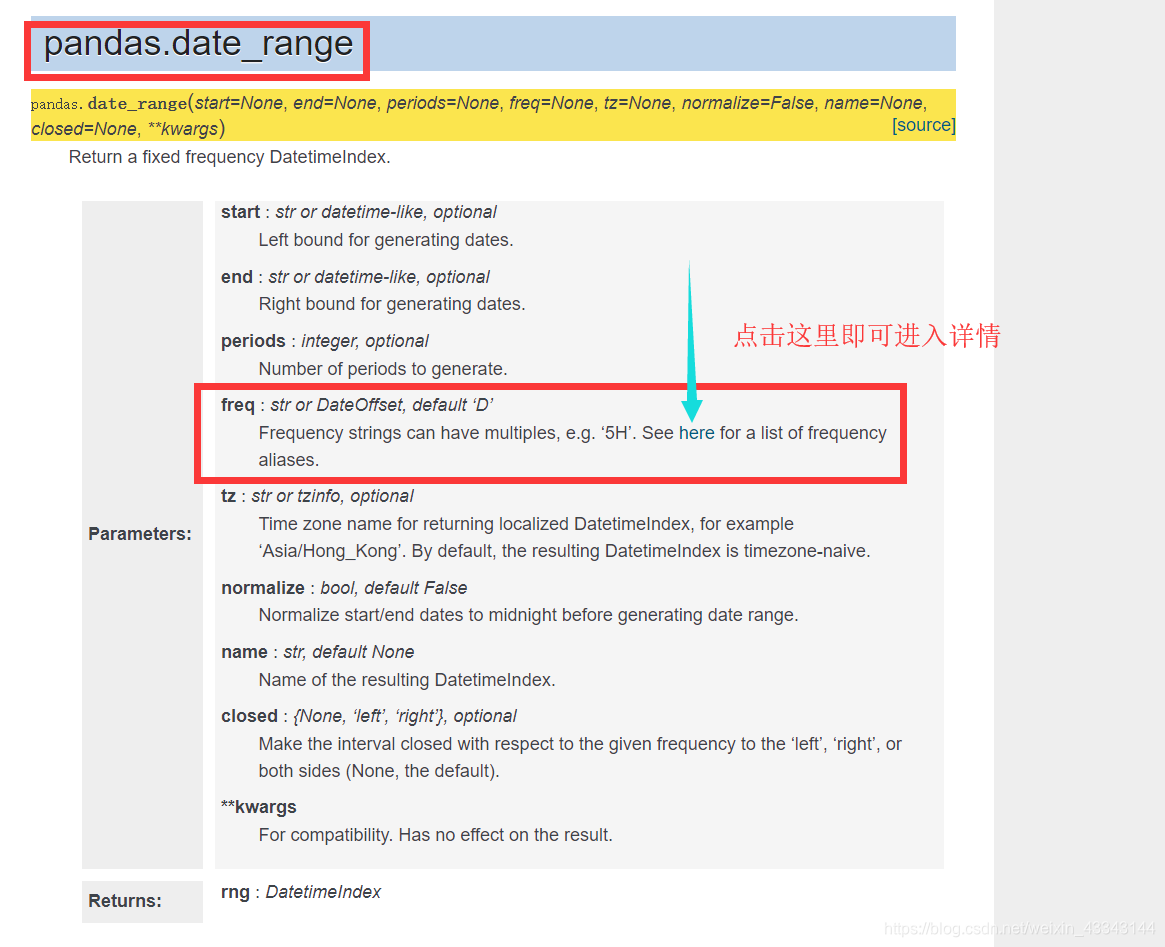Viewport: 1165px width, 947px height.
Task: Follow the 'here' link for frequency aliases
Action: [x=696, y=433]
